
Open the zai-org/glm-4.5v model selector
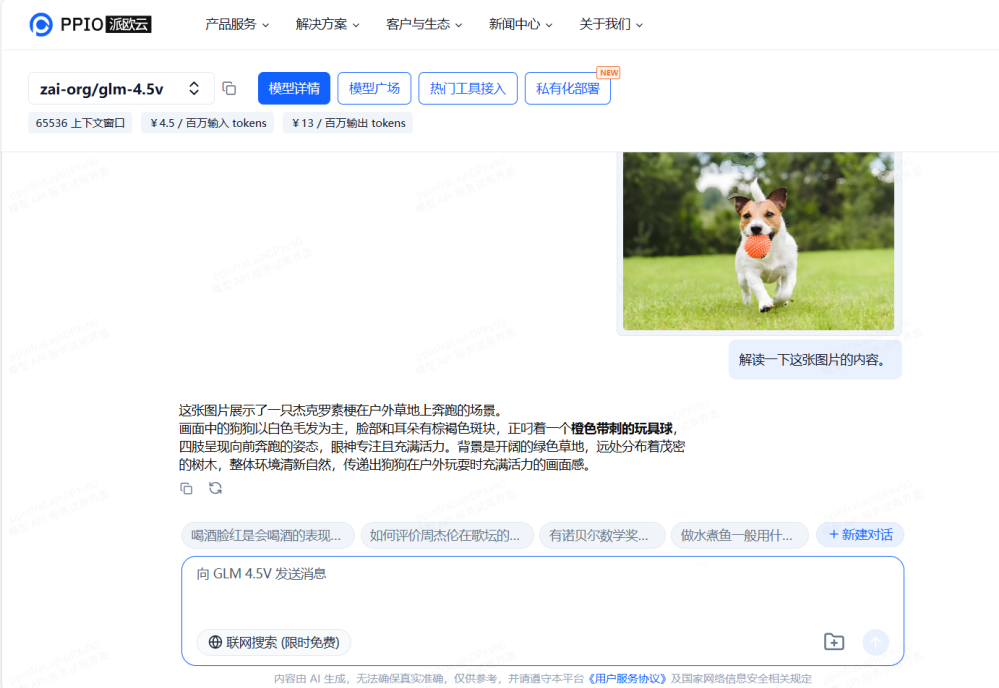click(x=121, y=88)
